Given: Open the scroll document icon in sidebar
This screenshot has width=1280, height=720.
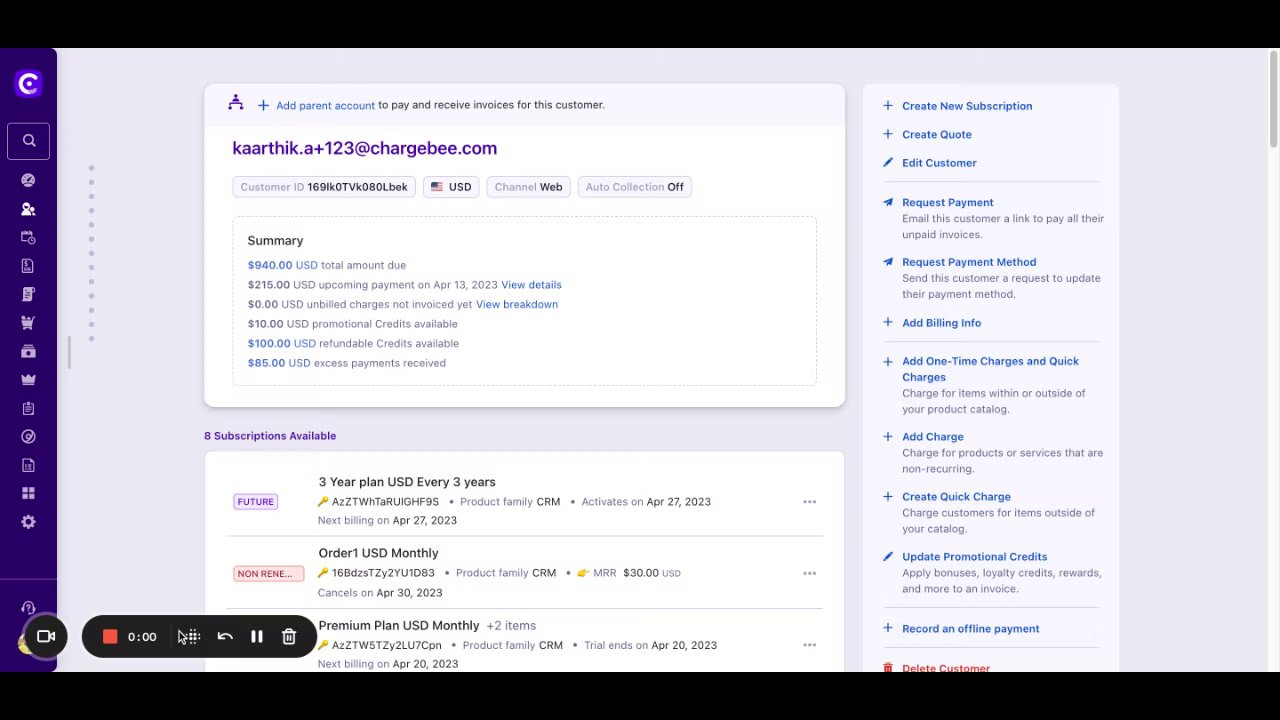Looking at the screenshot, I should coord(28,294).
